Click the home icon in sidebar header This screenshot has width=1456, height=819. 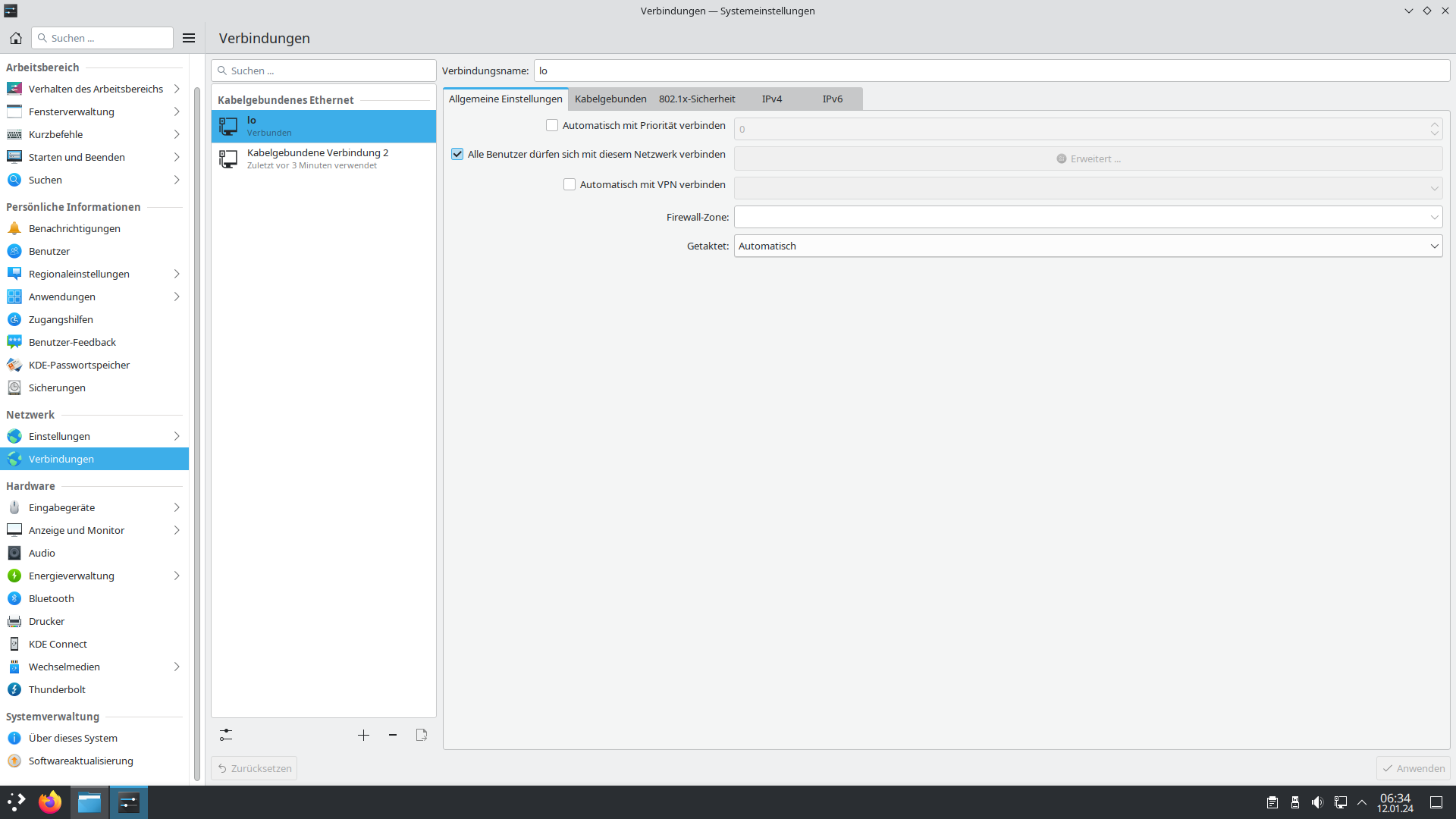[x=15, y=38]
